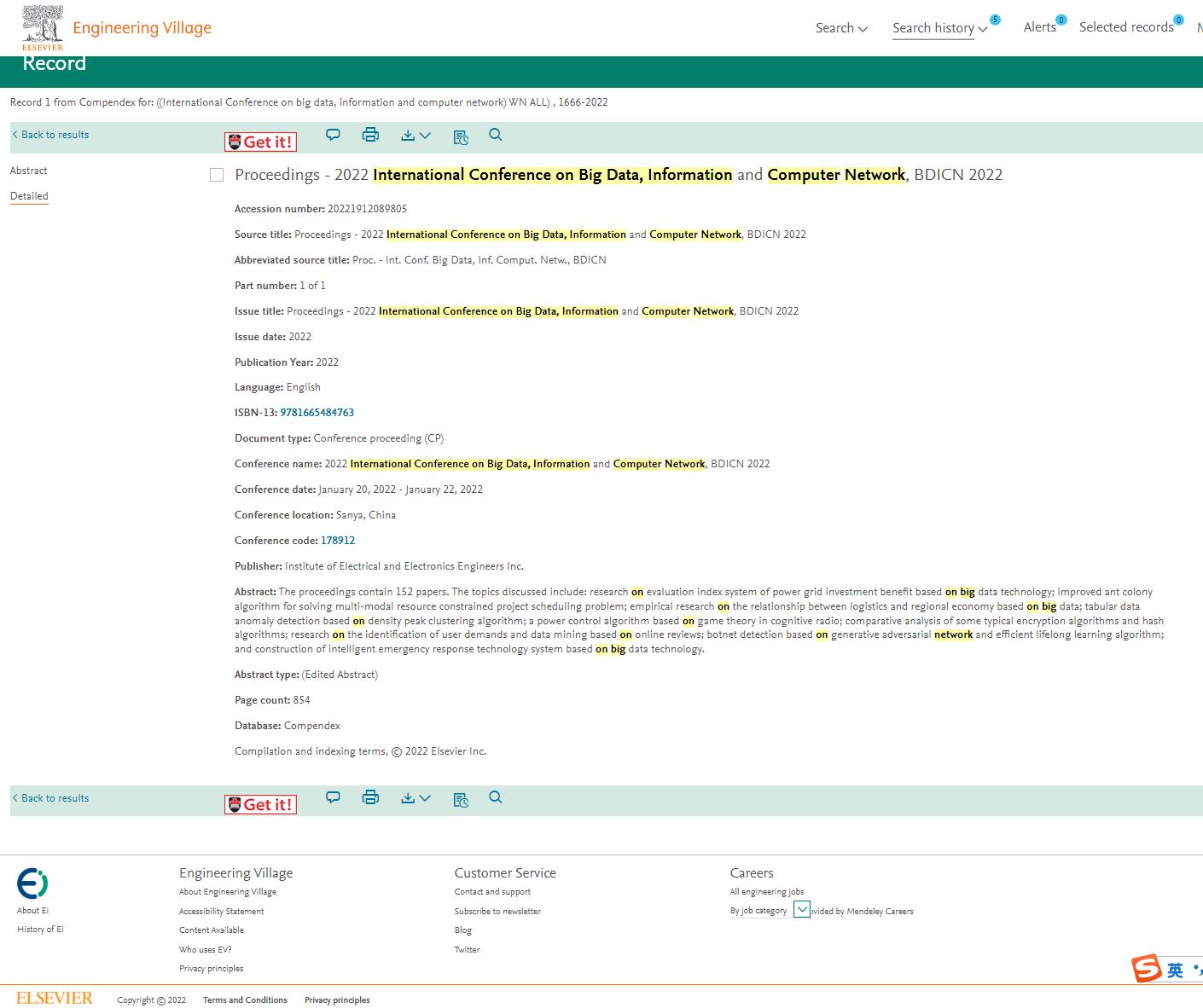Open the Search history dropdown
The width and height of the screenshot is (1203, 1008).
pyautogui.click(x=939, y=28)
